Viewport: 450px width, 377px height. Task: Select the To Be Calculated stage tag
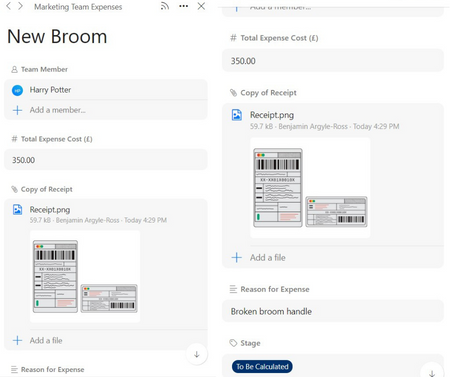point(262,367)
